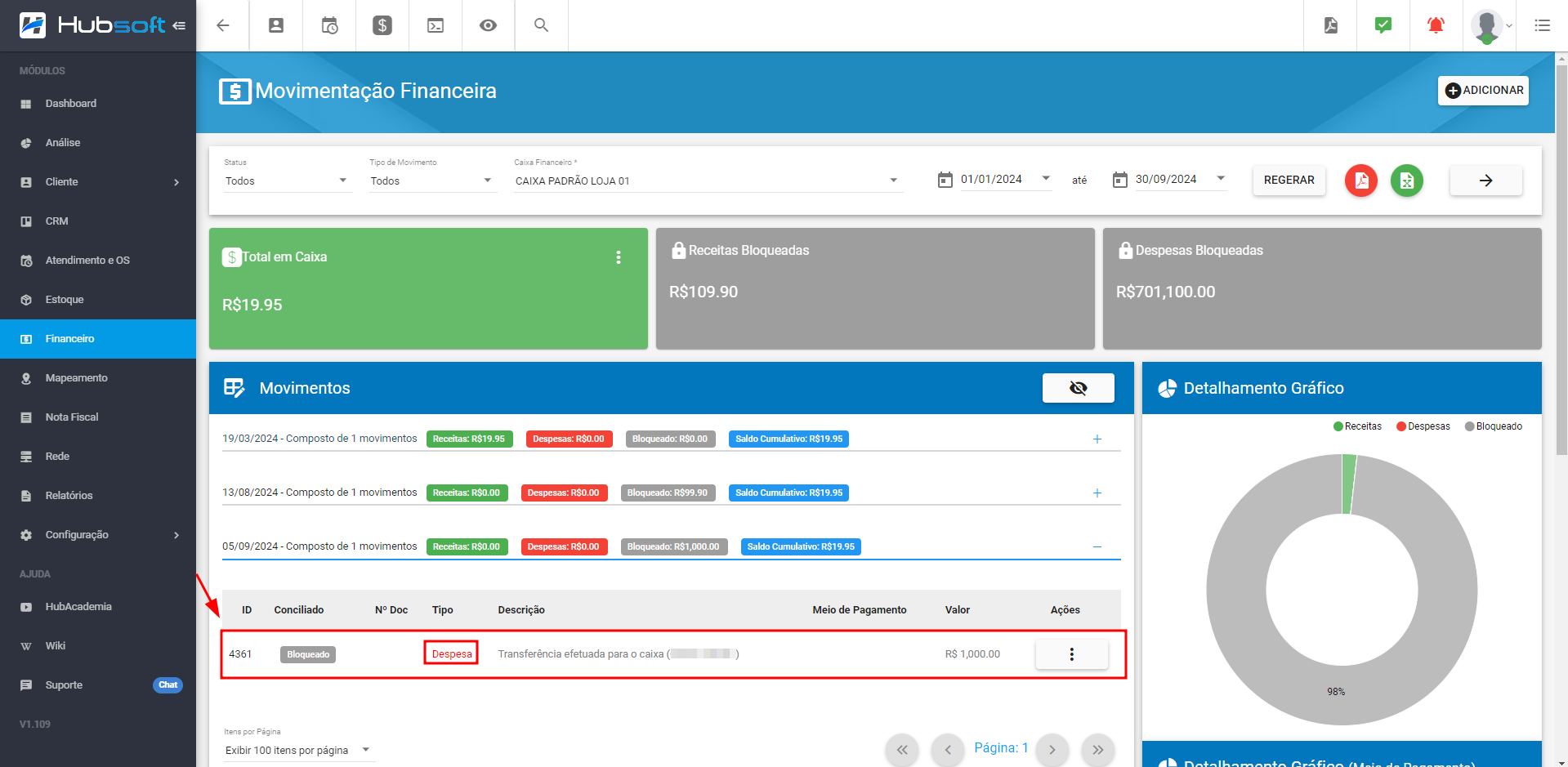This screenshot has height=767, width=1568.
Task: Open start date 01/01/2024 dropdown arrow
Action: pyautogui.click(x=1046, y=178)
